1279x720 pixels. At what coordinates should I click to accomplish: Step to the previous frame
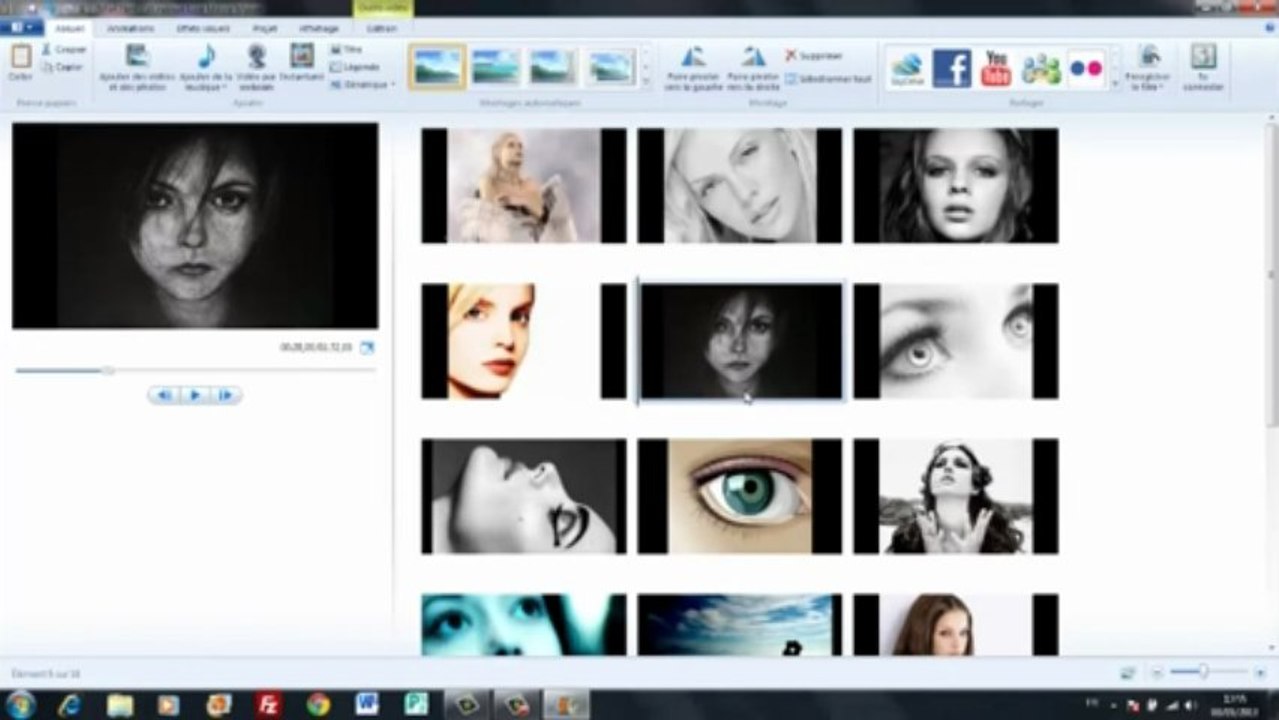pos(164,396)
